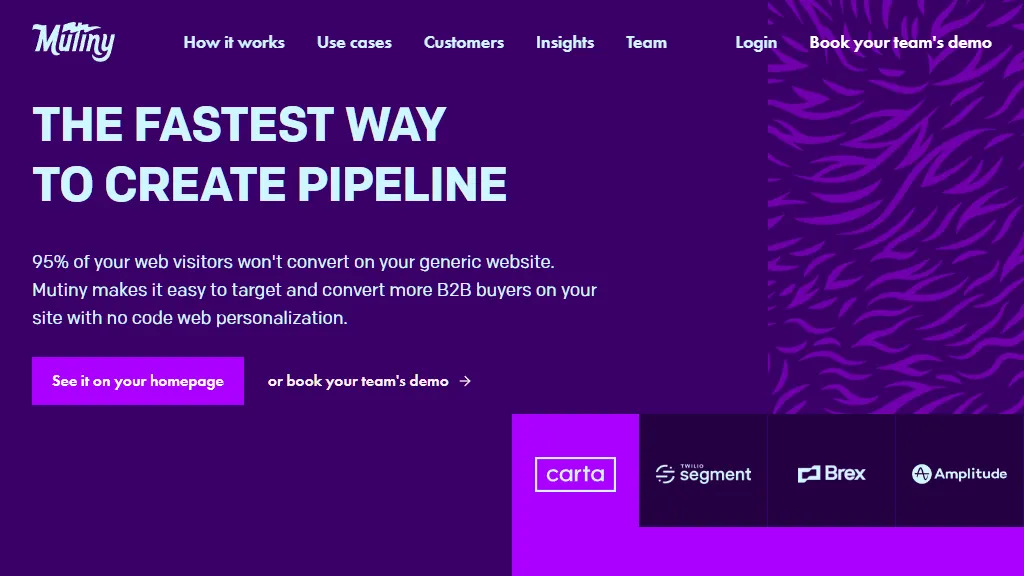Open the Use cases menu item
This screenshot has height=576, width=1024.
coord(354,42)
